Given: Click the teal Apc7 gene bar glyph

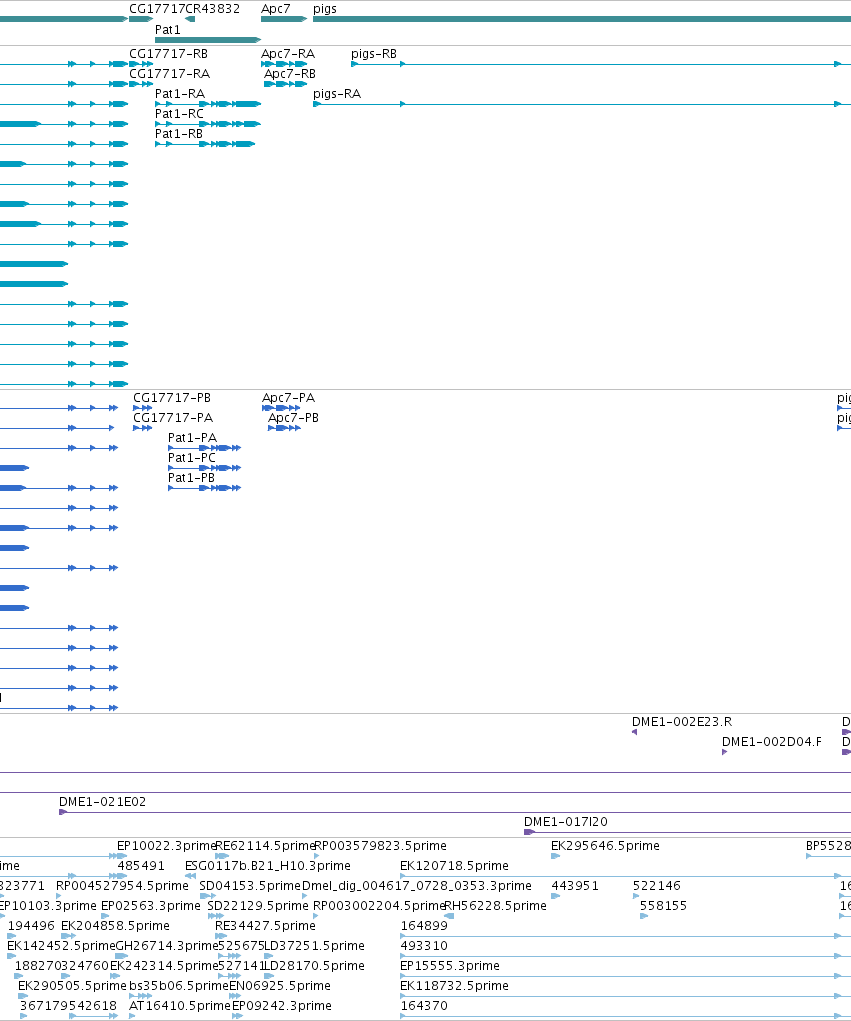Looking at the screenshot, I should click(284, 19).
